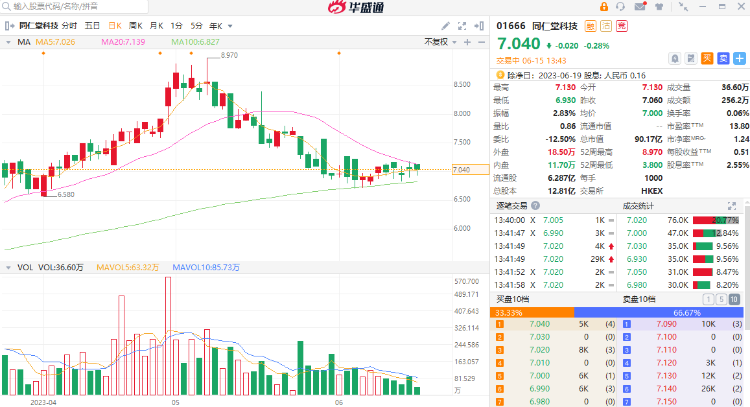Select the 日K daily chart tab
Image resolution: width=750 pixels, height=407 pixels.
coord(115,26)
